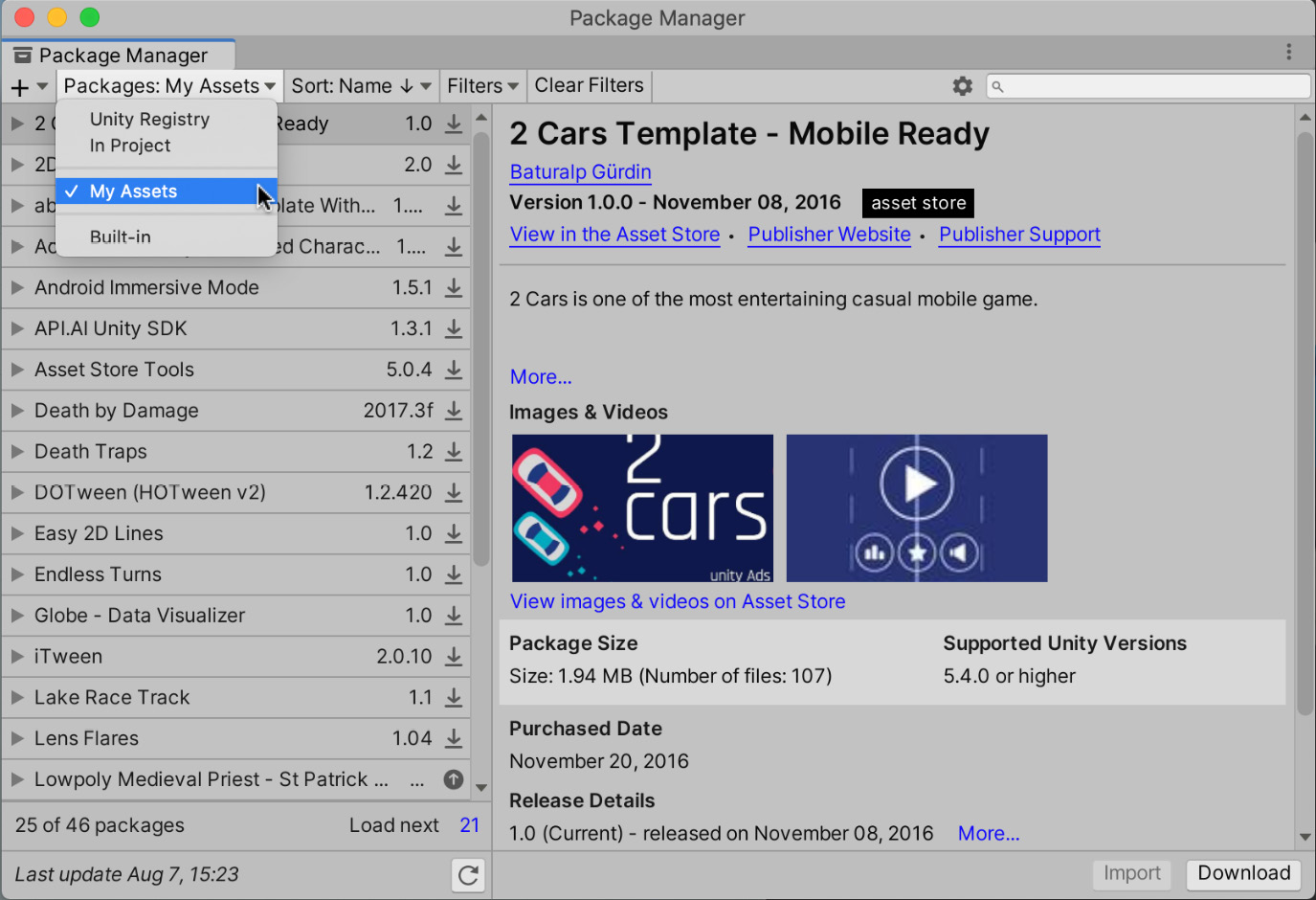Expand the Lens Flares package row
Screen dimensions: 1316x900
17,739
